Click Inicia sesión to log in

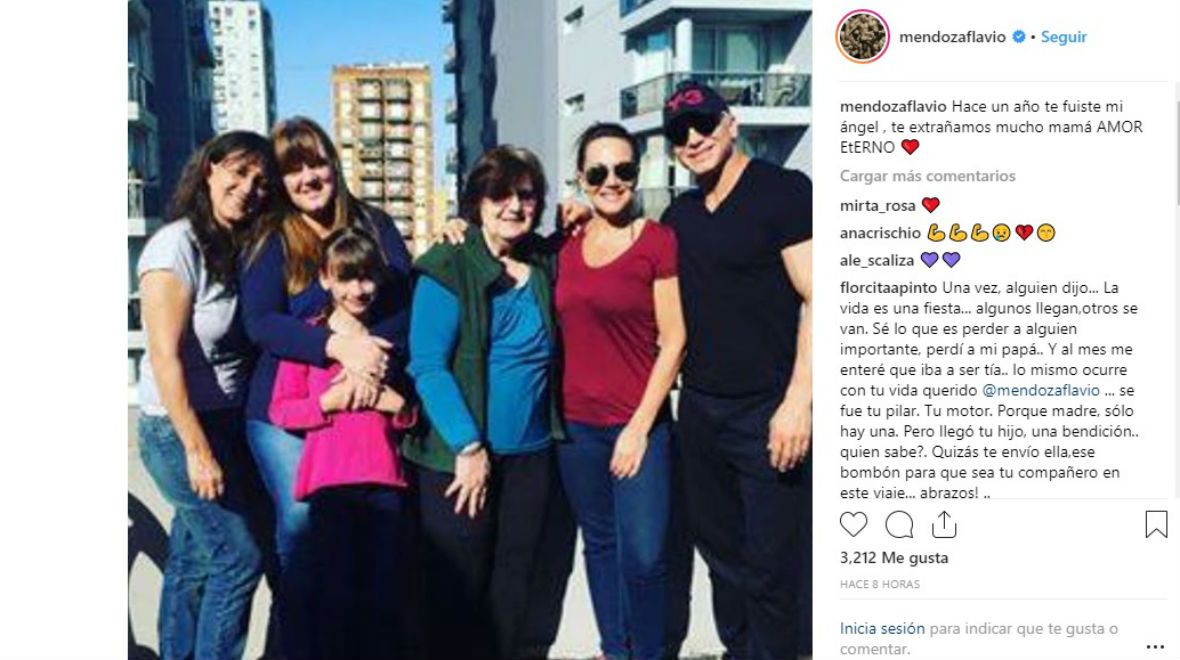tap(882, 628)
